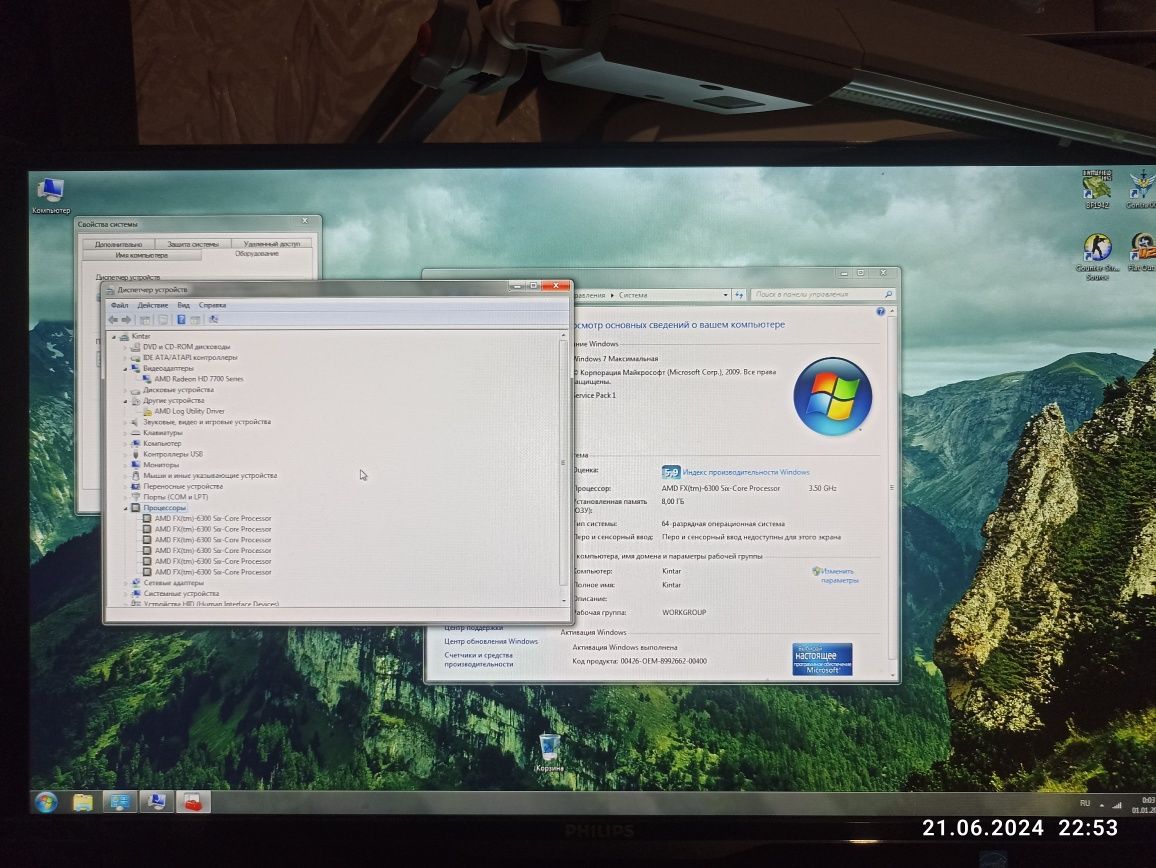The height and width of the screenshot is (868, 1156).
Task: Select the AMD Log Utility Driver entry
Action: [189, 412]
